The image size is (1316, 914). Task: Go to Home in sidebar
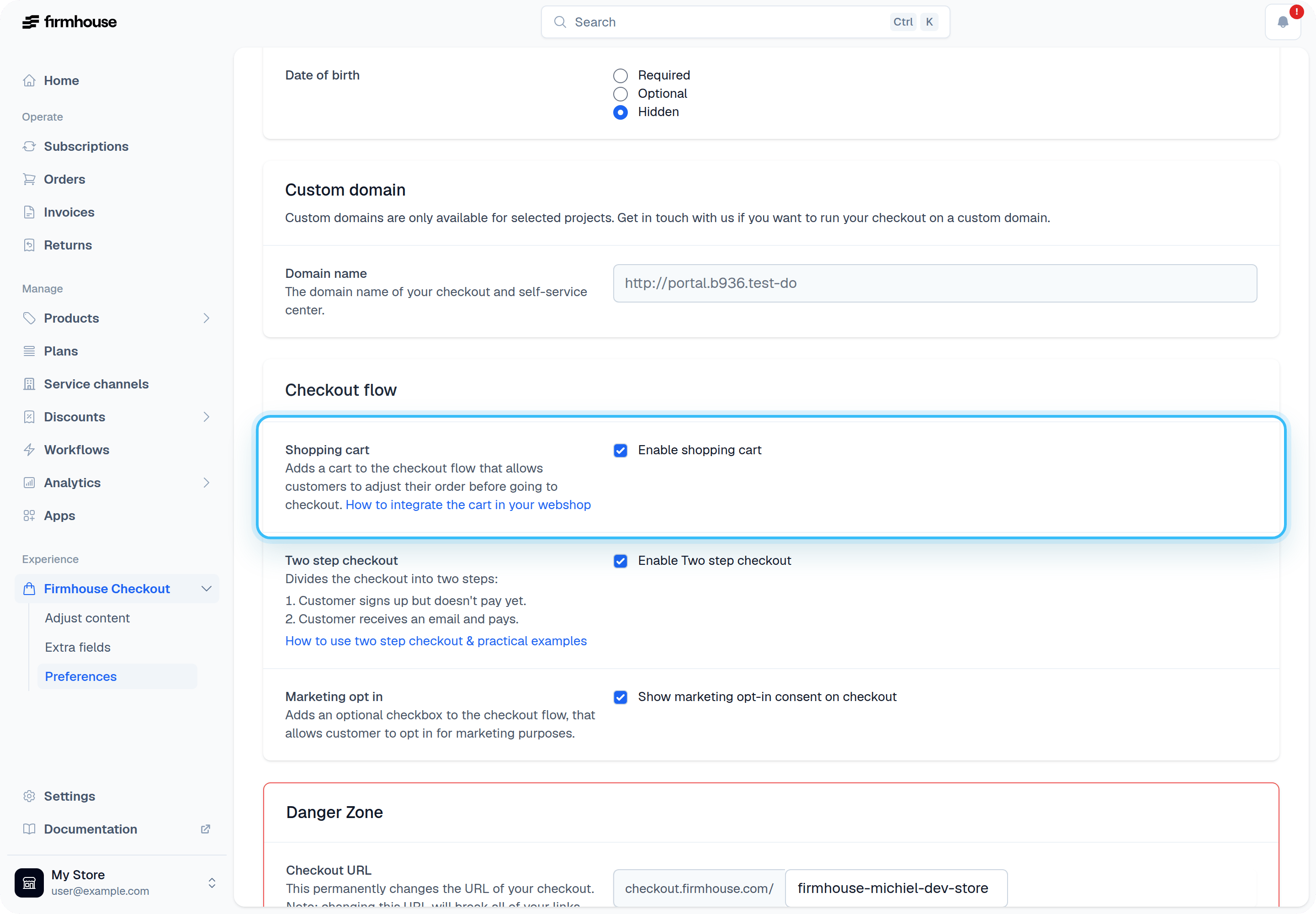(x=117, y=80)
